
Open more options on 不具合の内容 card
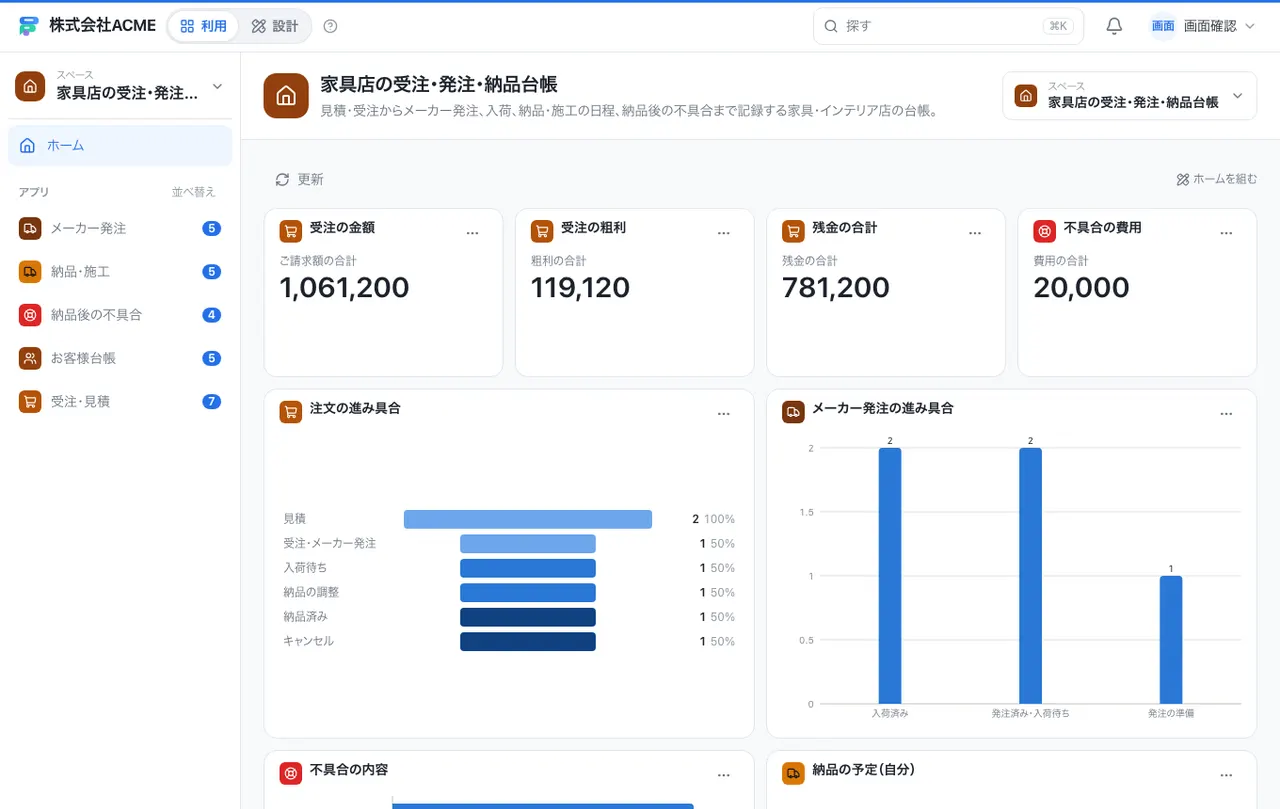pyautogui.click(x=724, y=775)
